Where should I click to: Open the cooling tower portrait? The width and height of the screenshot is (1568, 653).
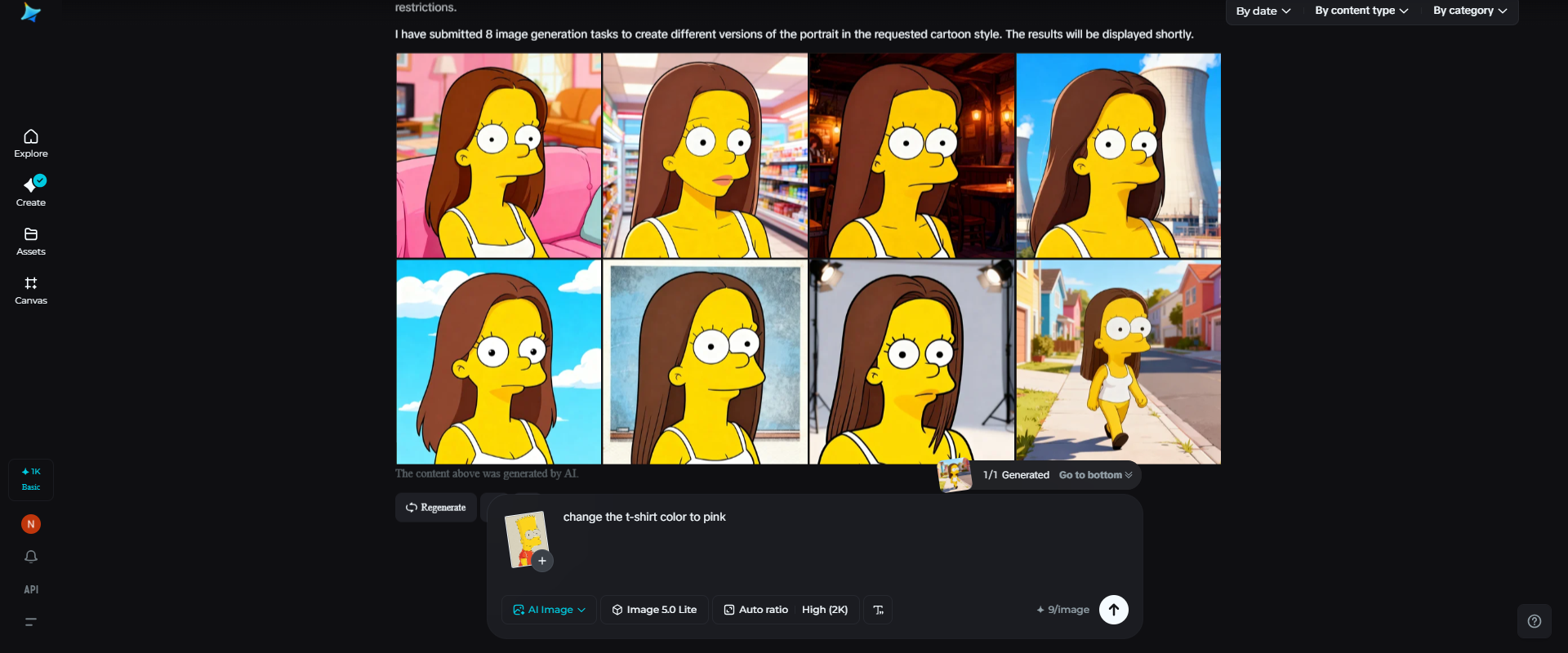click(x=1119, y=156)
